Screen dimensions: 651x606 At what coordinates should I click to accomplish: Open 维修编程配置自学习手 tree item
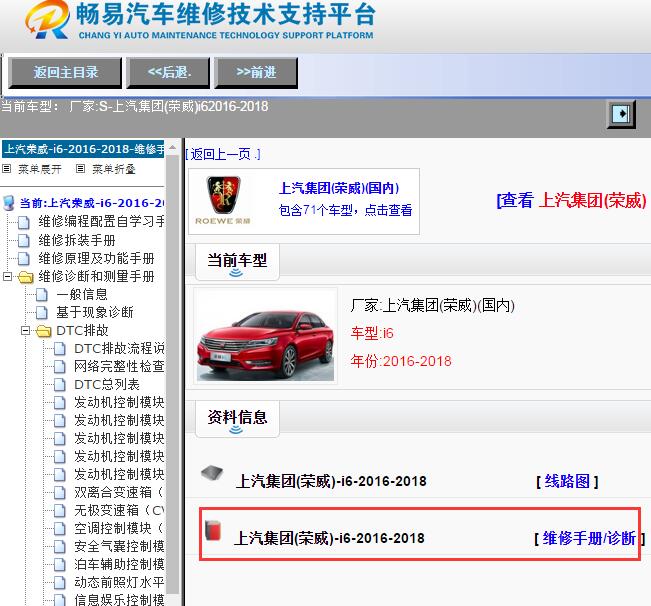click(x=101, y=222)
